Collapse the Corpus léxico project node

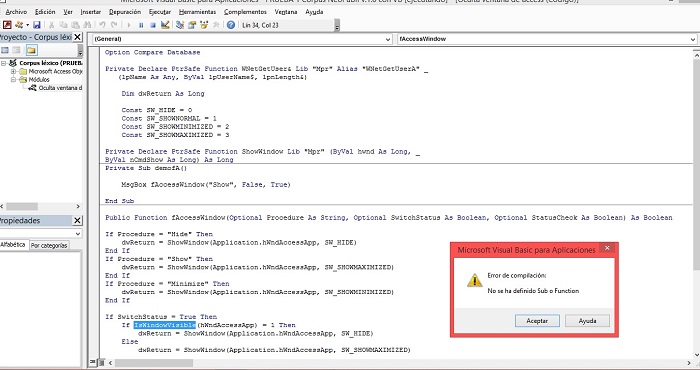click(x=4, y=63)
